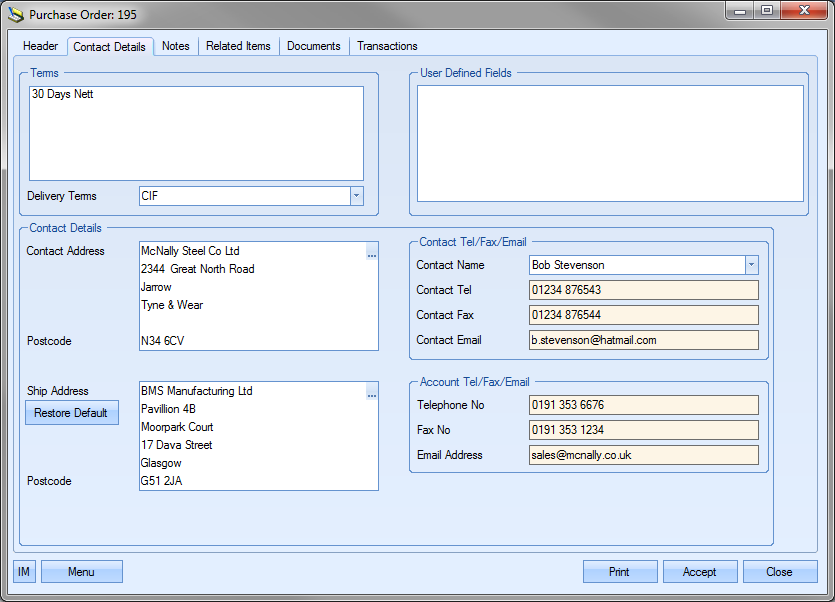835x602 pixels.
Task: Open Contact Address ellipsis lookup button
Action: coord(371,254)
